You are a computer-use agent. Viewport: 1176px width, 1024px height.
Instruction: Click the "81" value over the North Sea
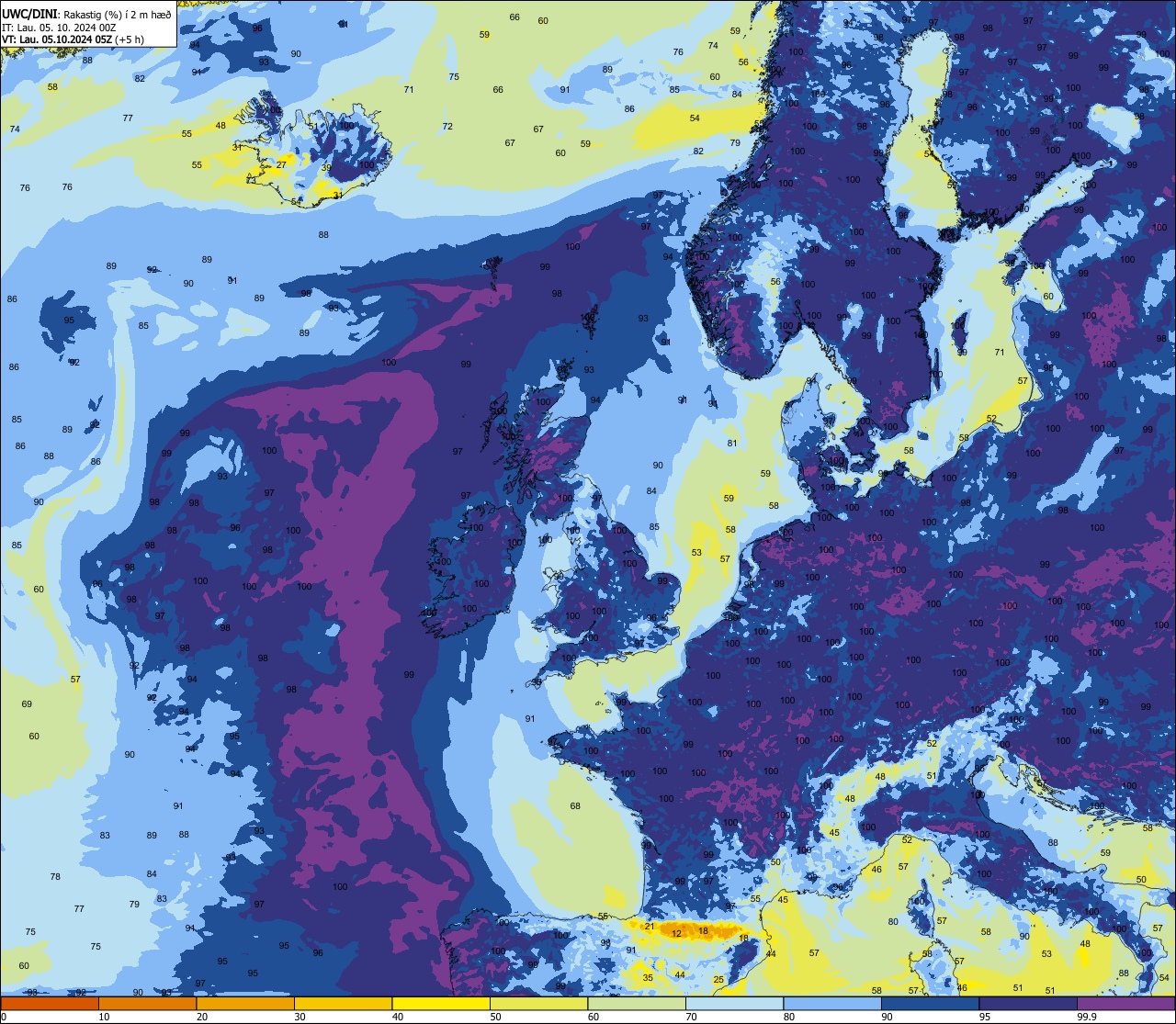coord(732,444)
